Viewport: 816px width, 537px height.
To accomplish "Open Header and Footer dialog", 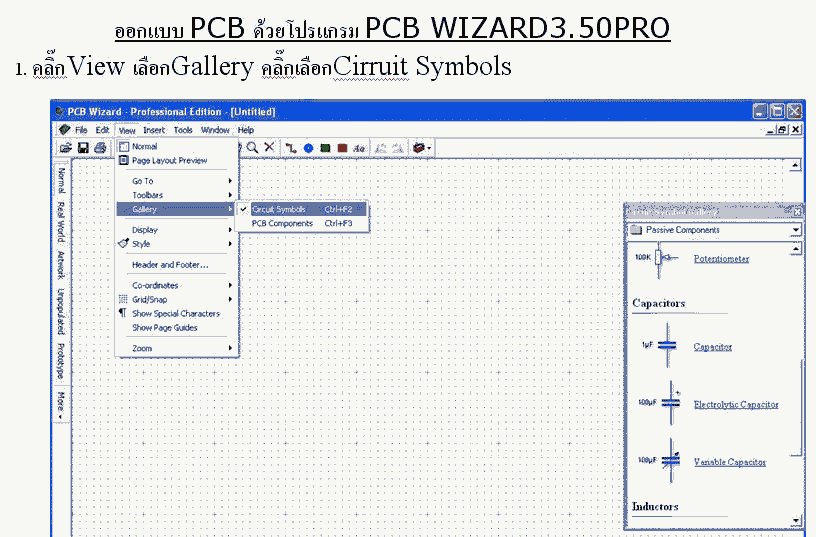I will (x=177, y=264).
